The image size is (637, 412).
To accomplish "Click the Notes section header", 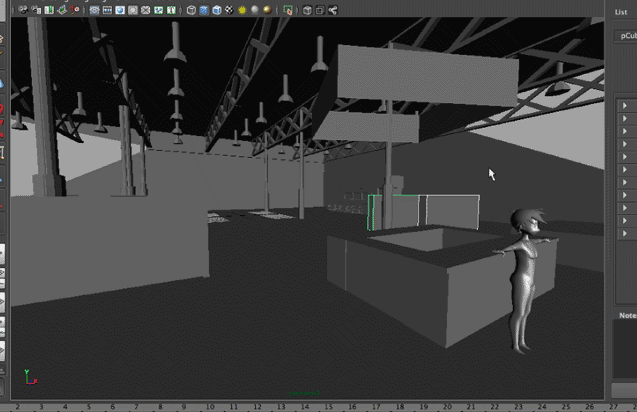I will (627, 315).
